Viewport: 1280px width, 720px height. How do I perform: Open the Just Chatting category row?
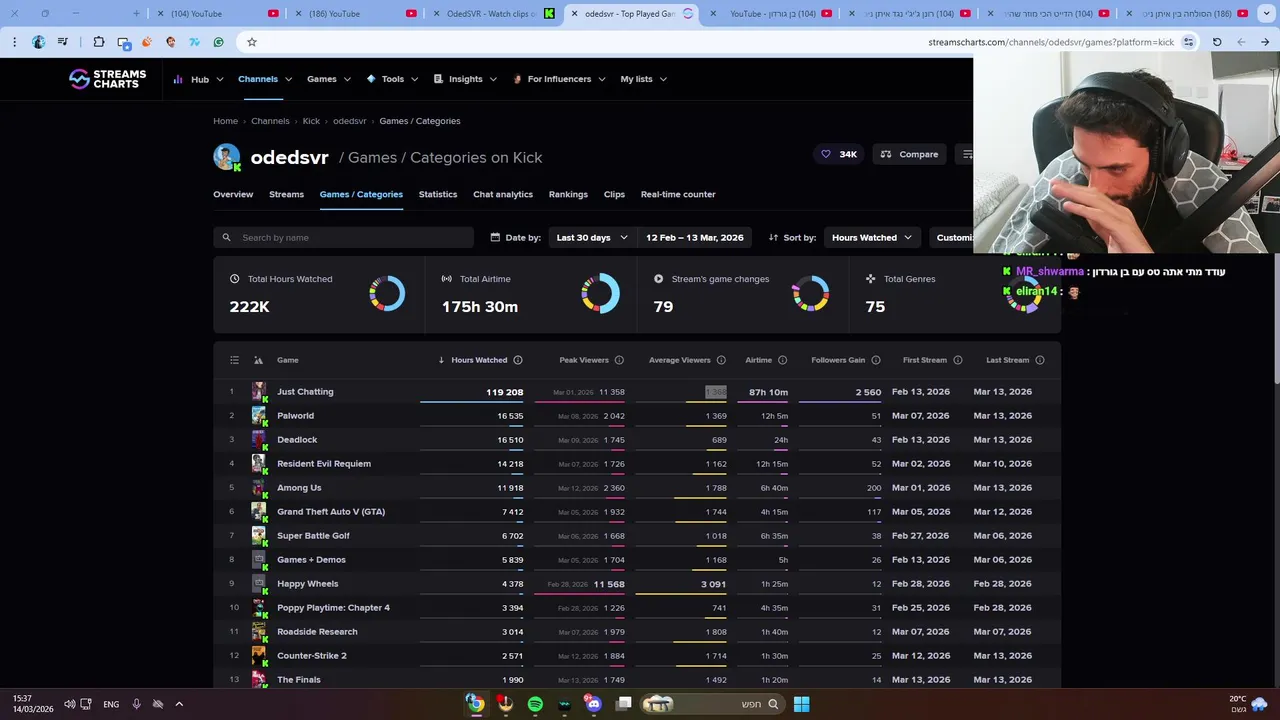(637, 392)
